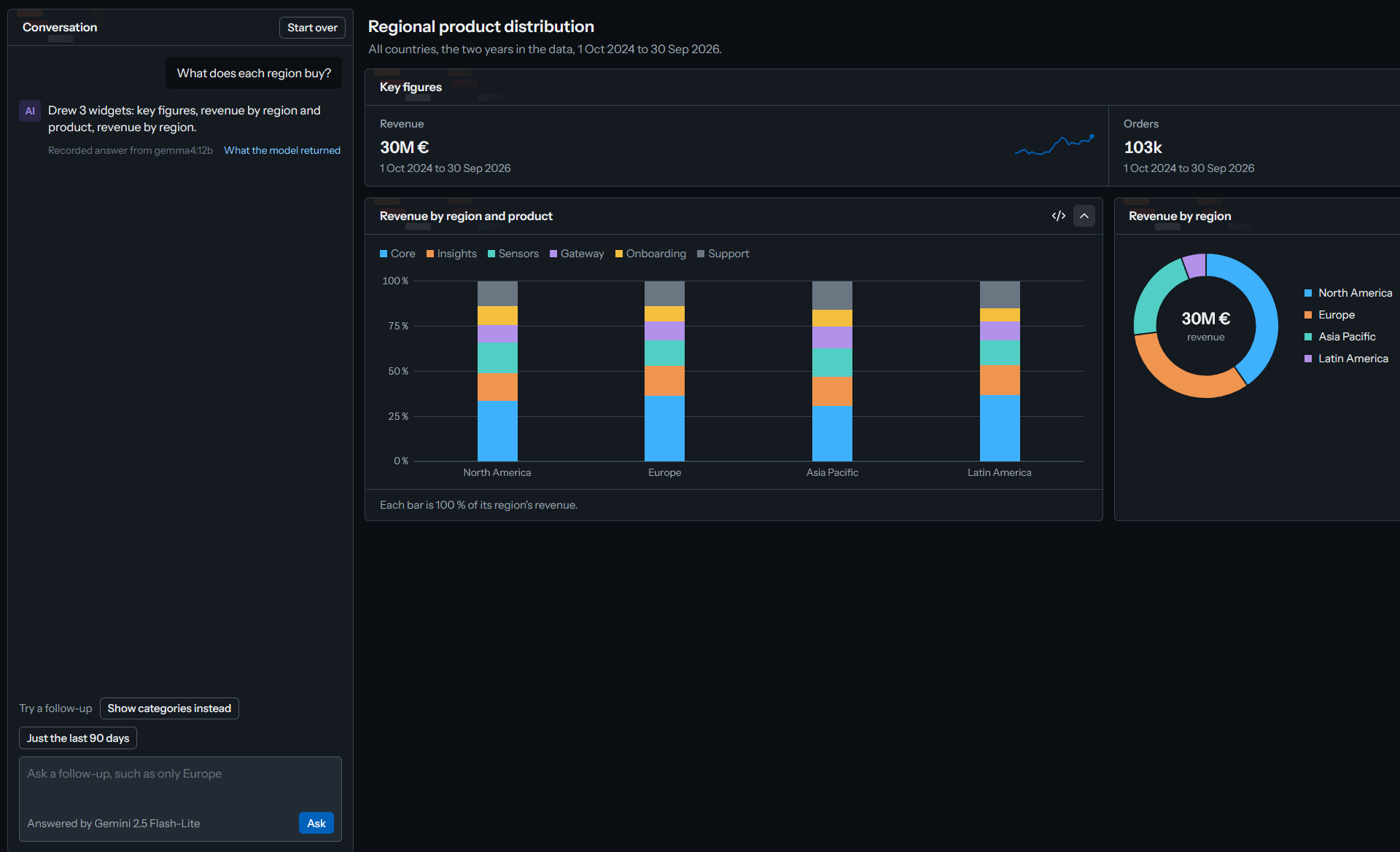Click the 103k orders value
The height and width of the screenshot is (852, 1400).
point(1143,147)
